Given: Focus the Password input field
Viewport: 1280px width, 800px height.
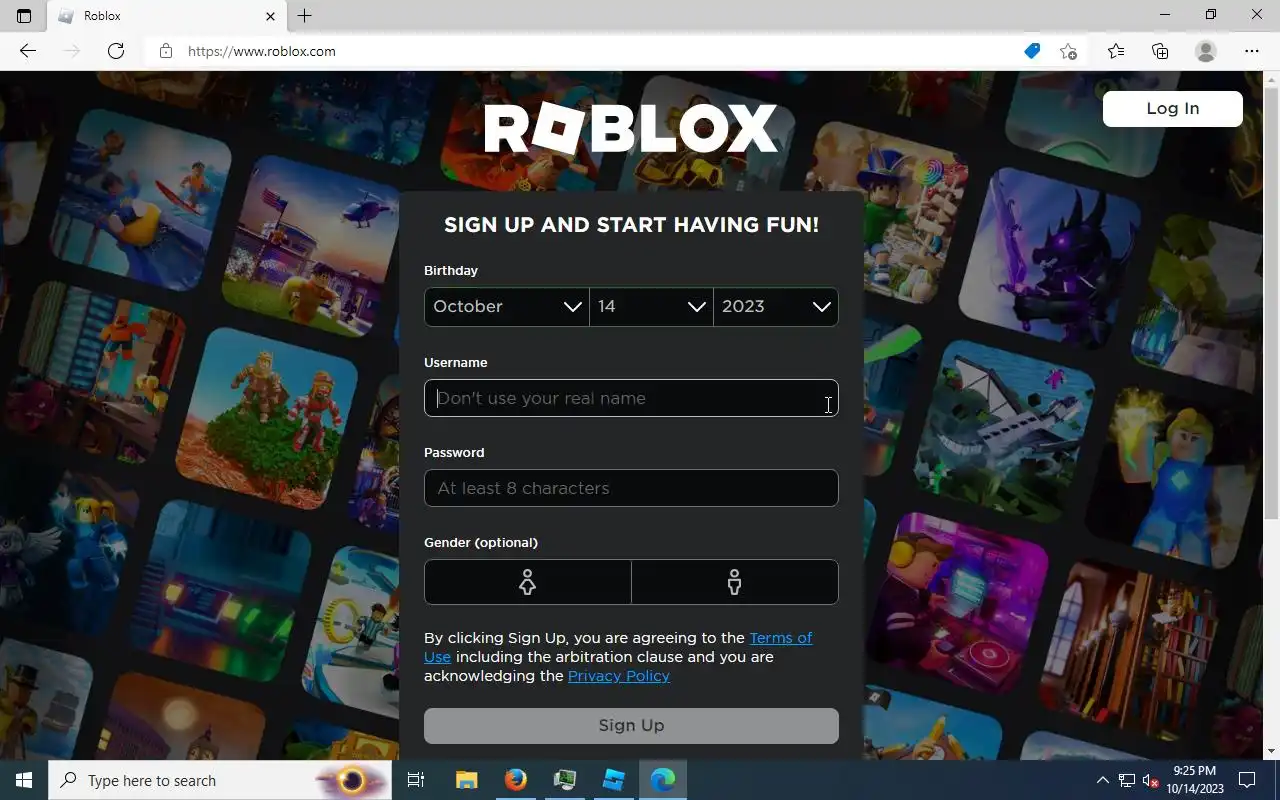Looking at the screenshot, I should [x=631, y=488].
